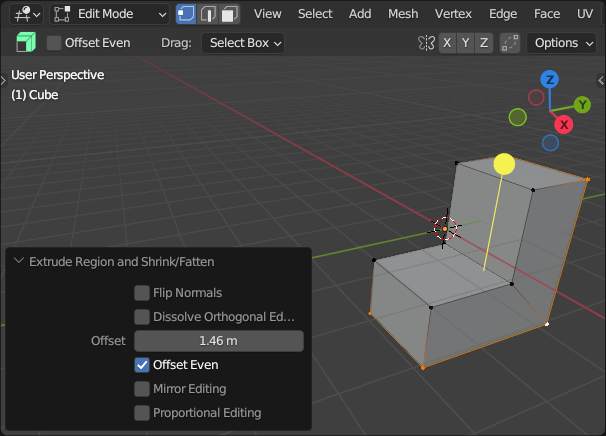Viewport: 606px width, 436px height.
Task: Open the Options dropdown
Action: coord(563,43)
